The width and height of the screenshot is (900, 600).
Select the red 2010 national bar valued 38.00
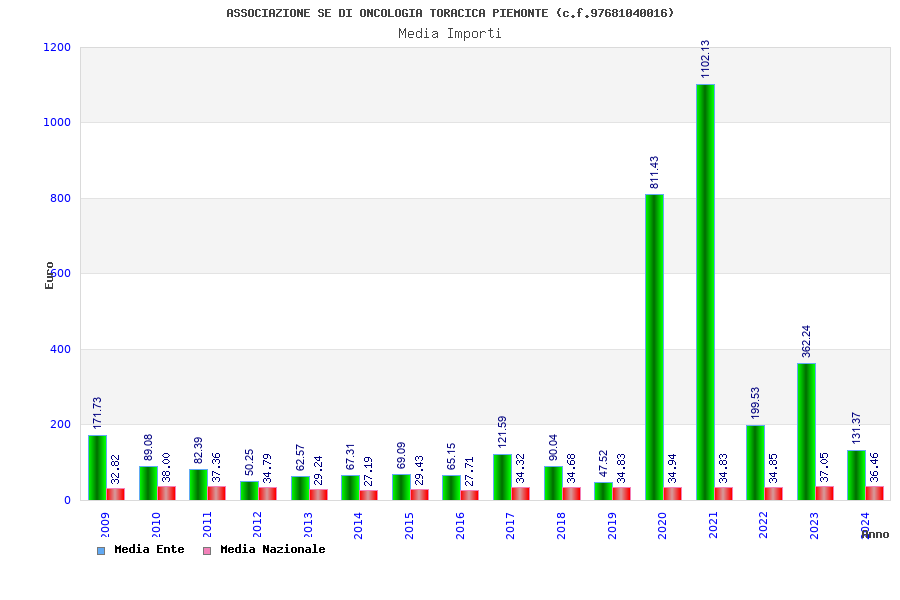pyautogui.click(x=166, y=493)
